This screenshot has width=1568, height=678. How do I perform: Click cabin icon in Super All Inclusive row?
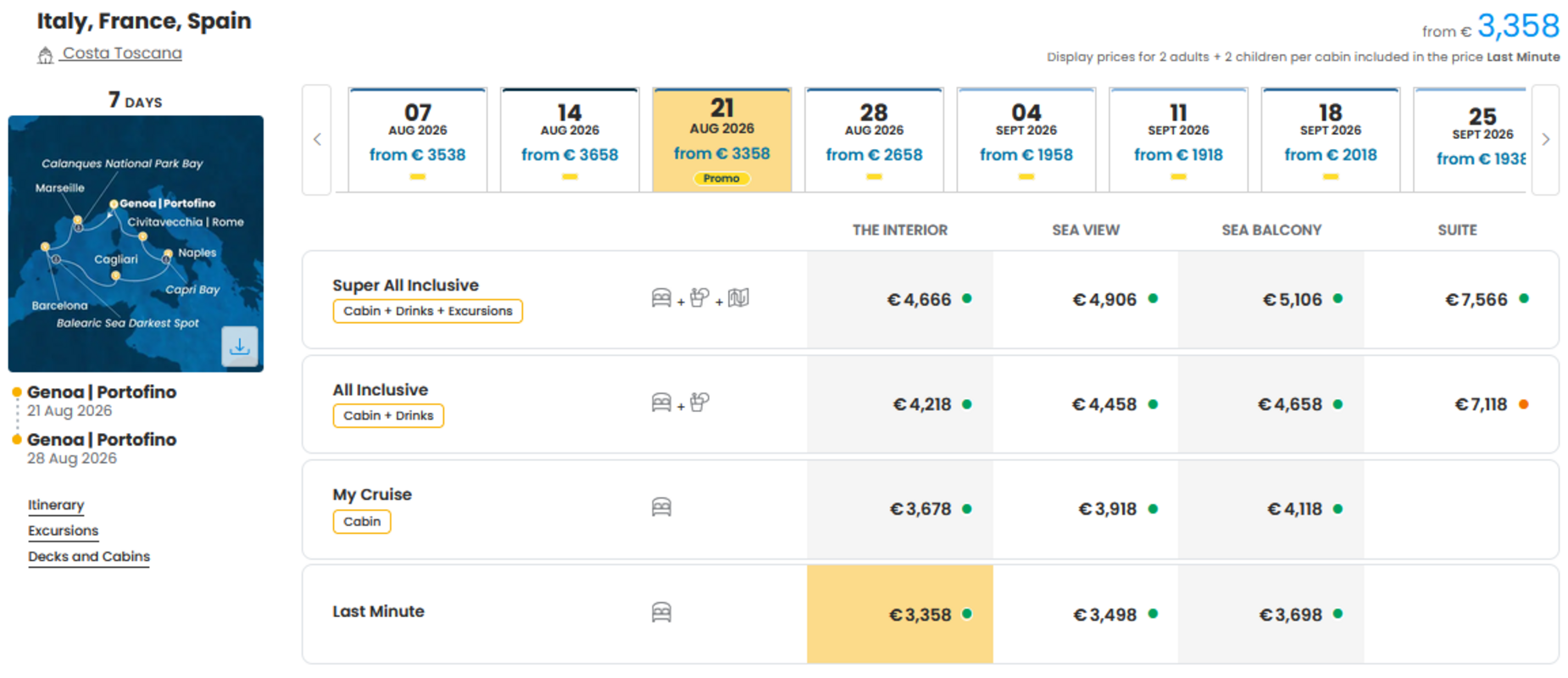coord(661,298)
